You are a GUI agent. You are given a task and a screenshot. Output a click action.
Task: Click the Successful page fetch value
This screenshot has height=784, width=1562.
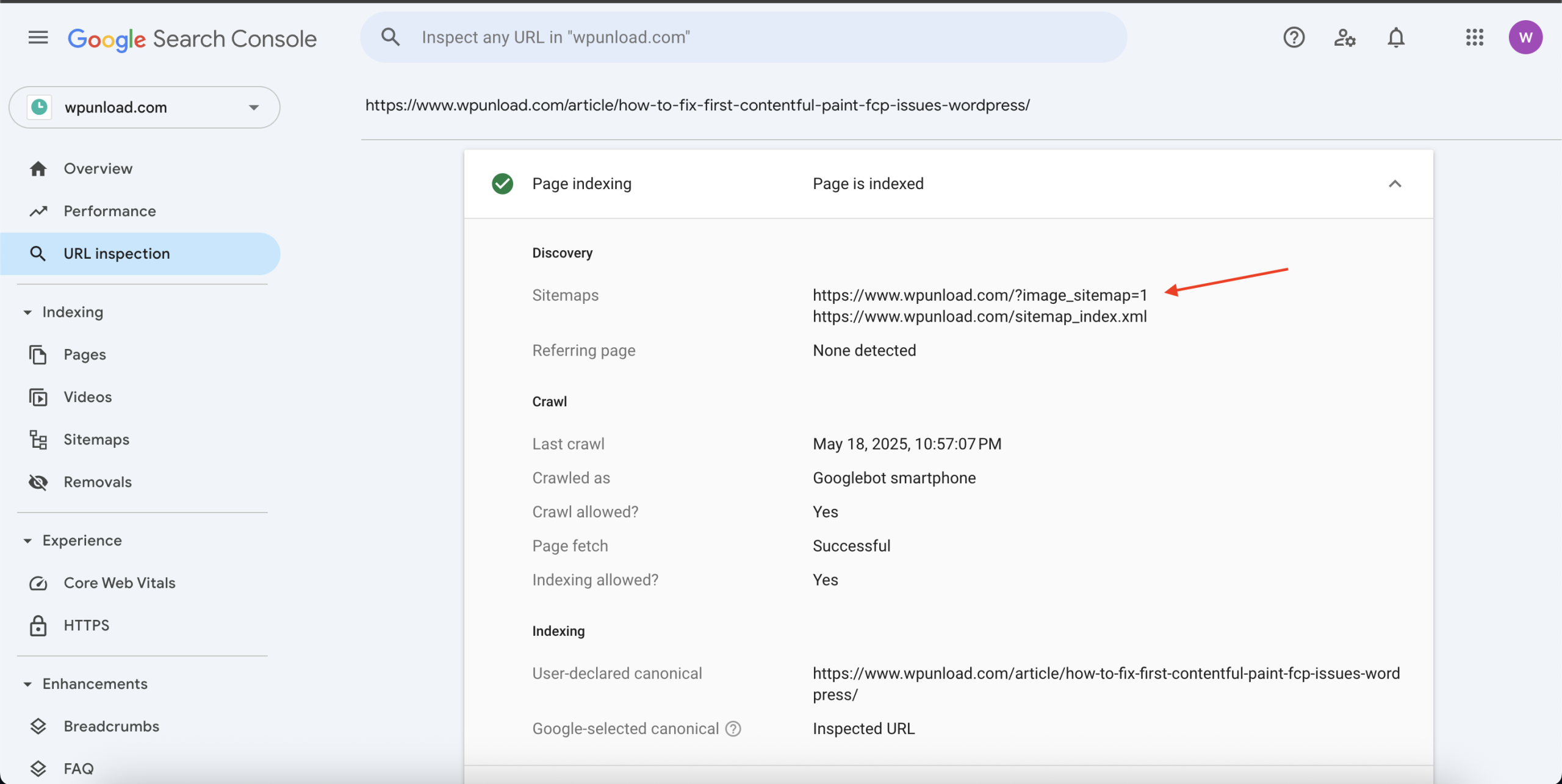pos(852,546)
